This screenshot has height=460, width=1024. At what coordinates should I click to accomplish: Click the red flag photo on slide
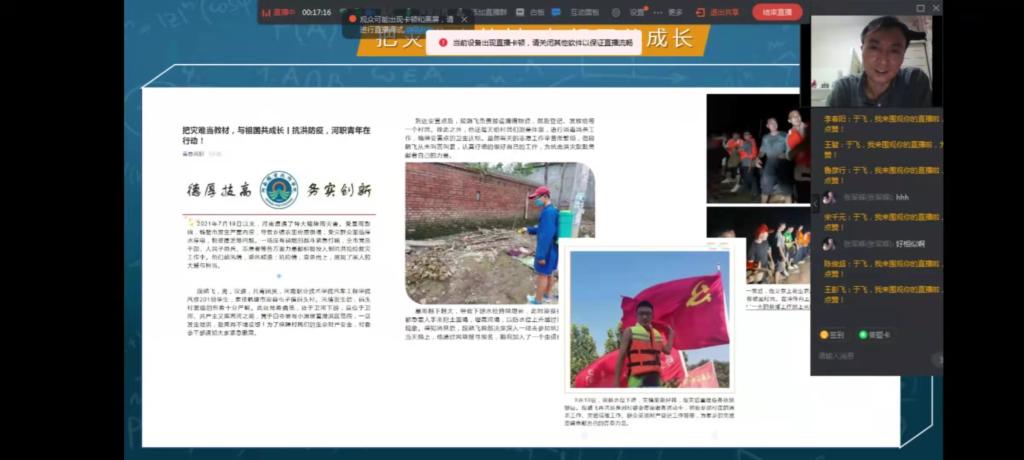click(x=650, y=318)
